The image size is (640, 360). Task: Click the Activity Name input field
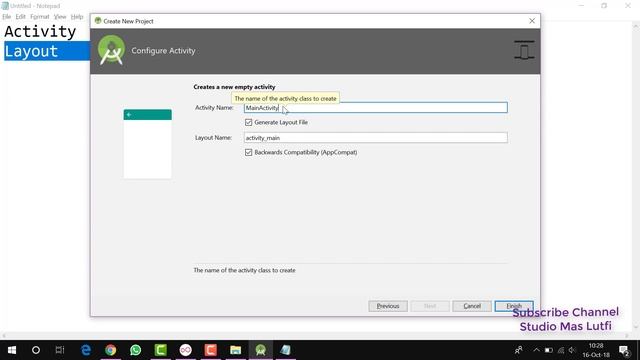pos(376,108)
